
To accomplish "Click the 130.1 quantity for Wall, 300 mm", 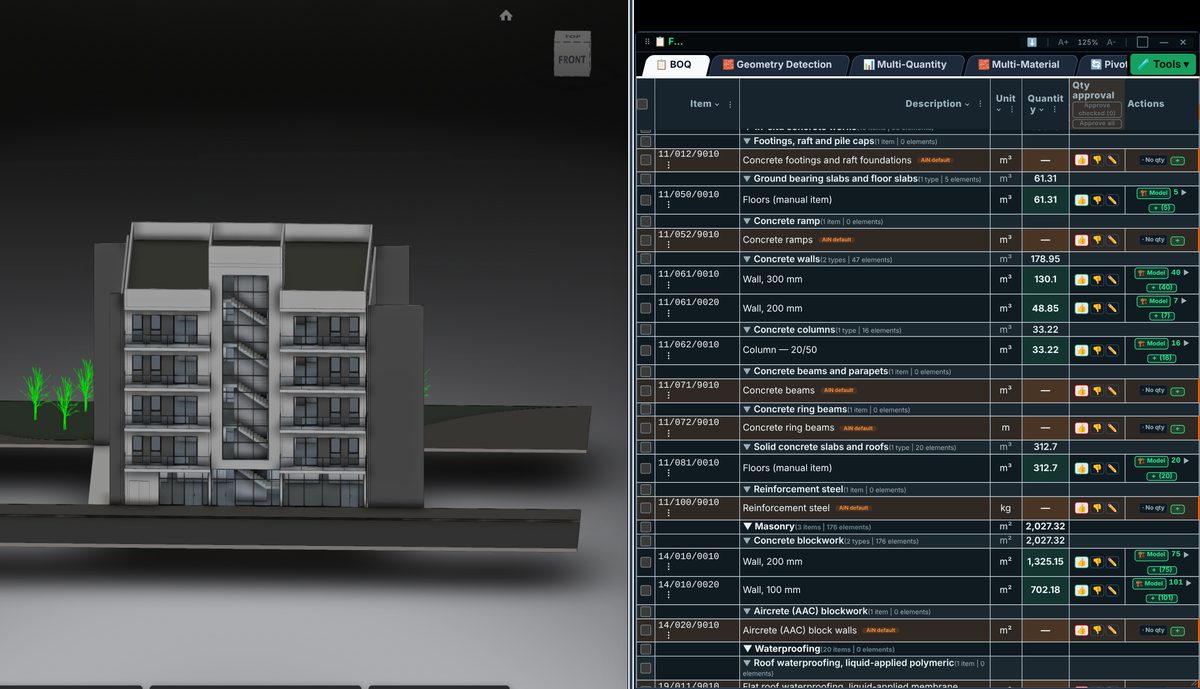I will [1045, 280].
